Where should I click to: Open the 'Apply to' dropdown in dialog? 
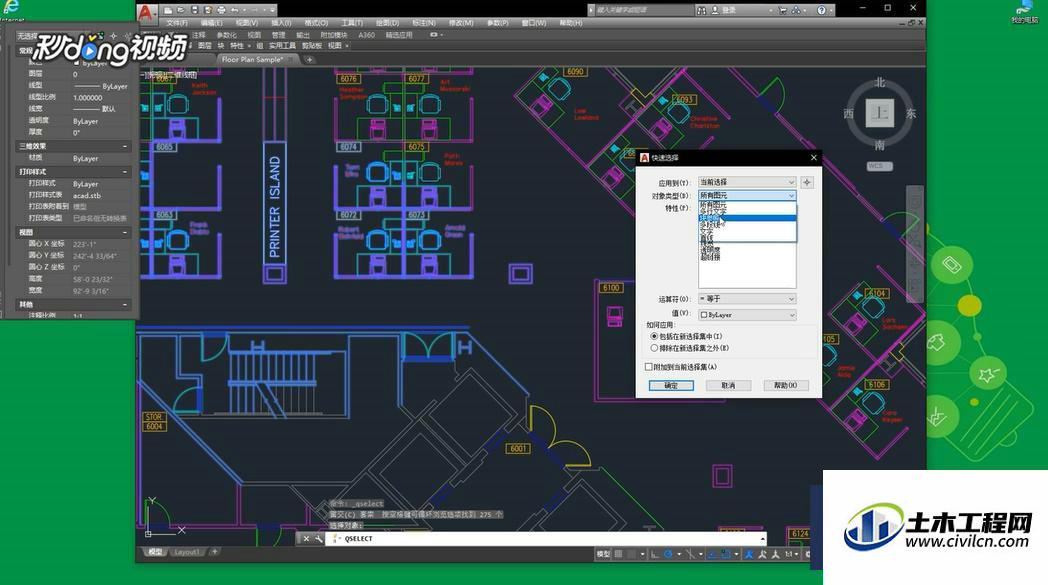[x=747, y=183]
